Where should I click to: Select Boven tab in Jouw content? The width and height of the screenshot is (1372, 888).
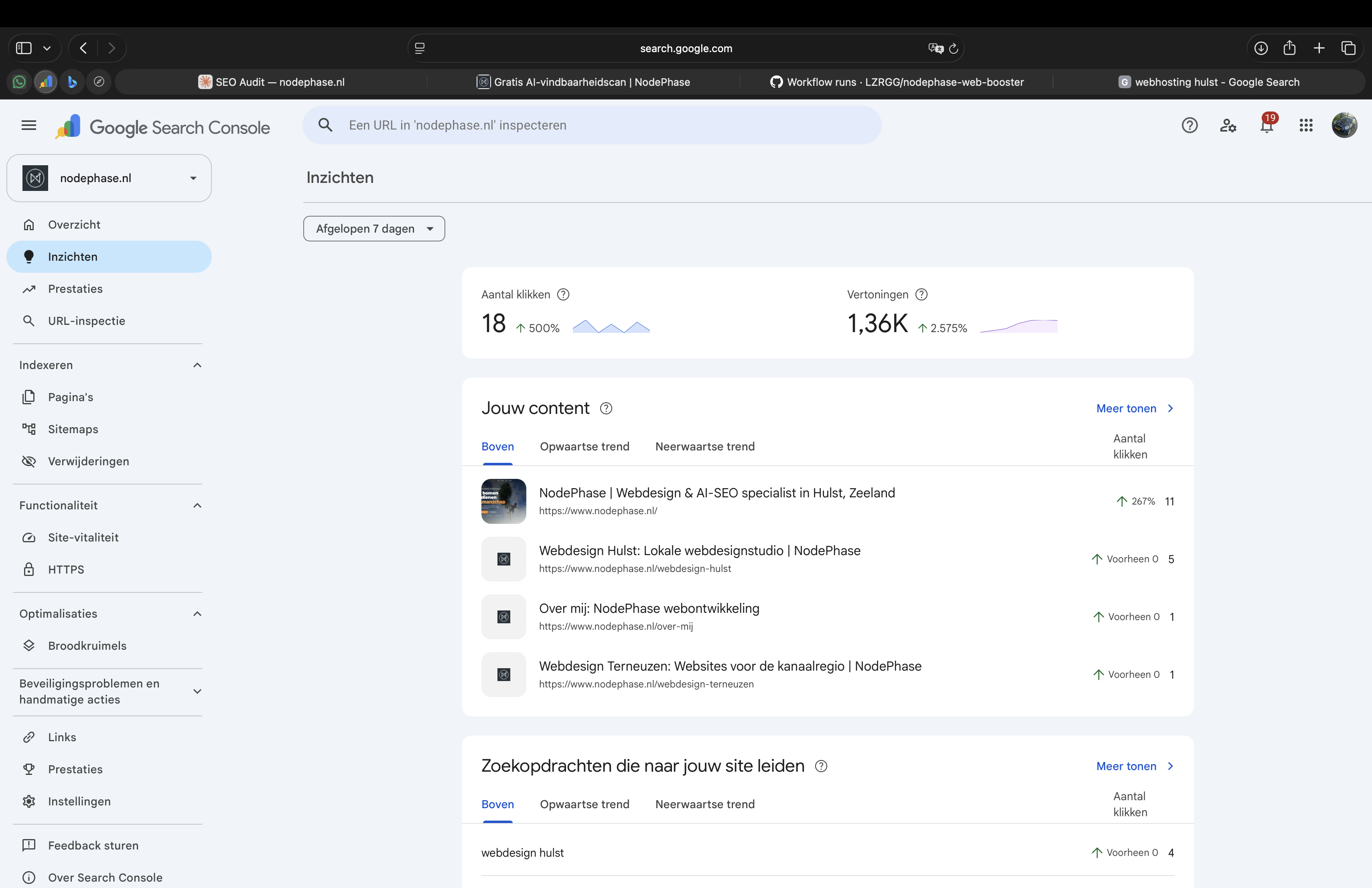(497, 446)
